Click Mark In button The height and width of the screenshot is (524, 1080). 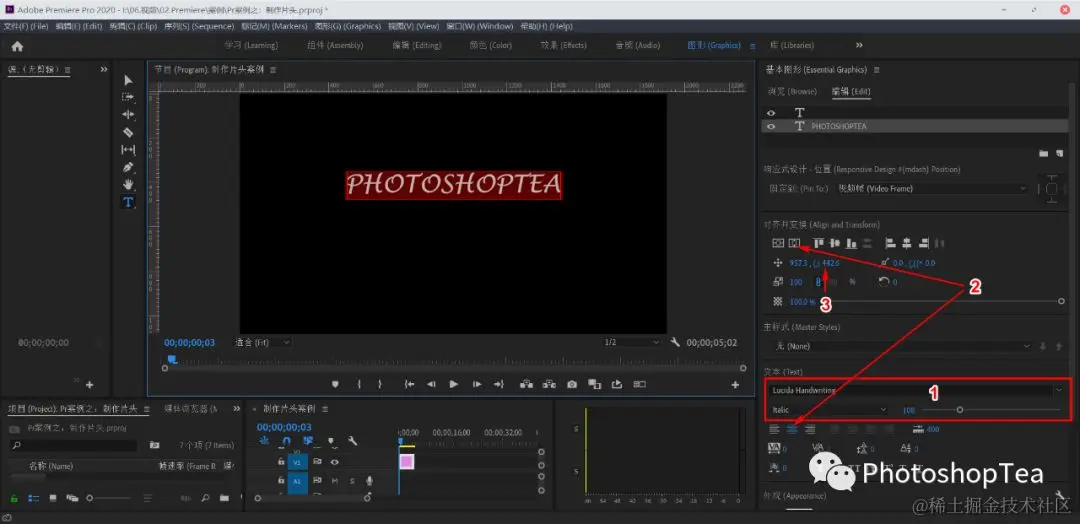pos(359,384)
